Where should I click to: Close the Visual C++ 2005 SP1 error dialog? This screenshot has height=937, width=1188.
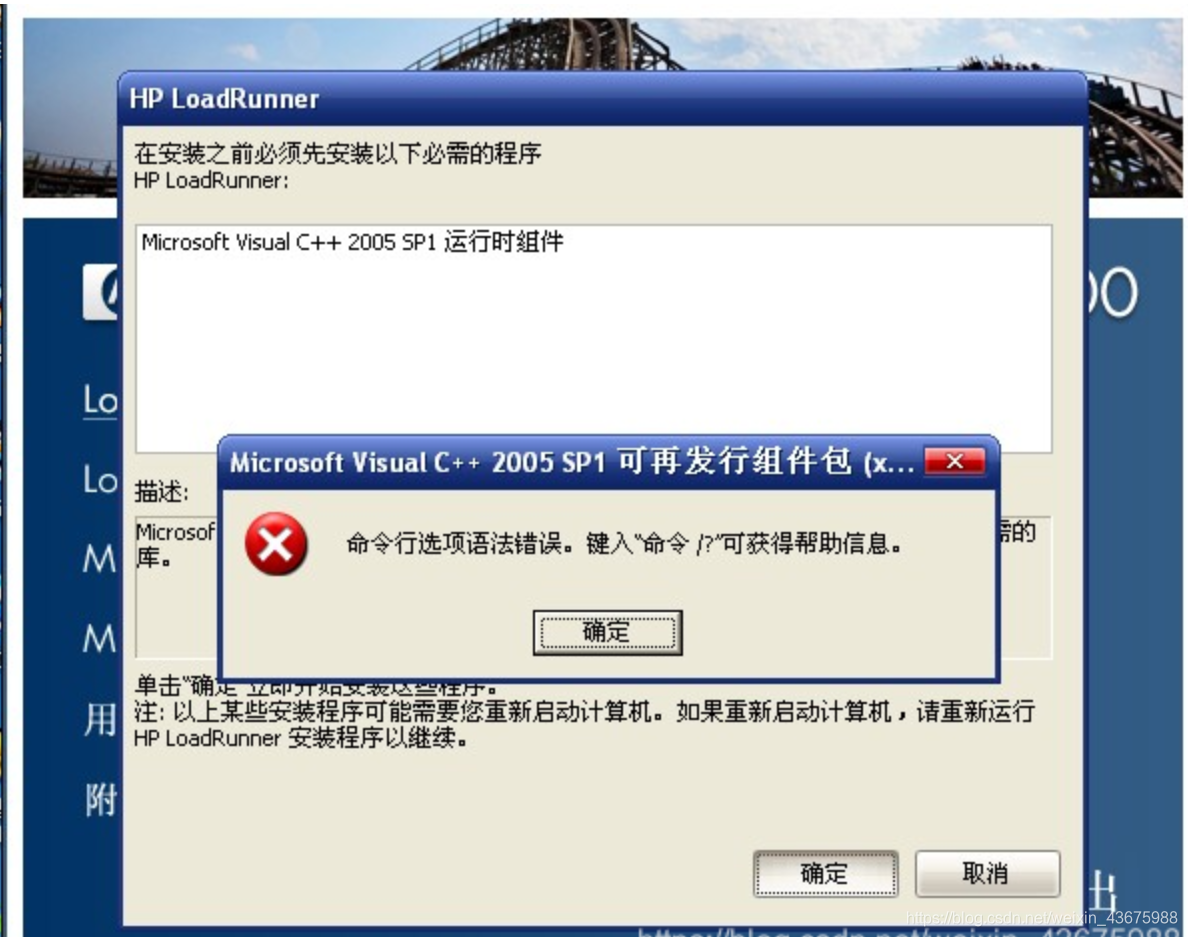955,461
